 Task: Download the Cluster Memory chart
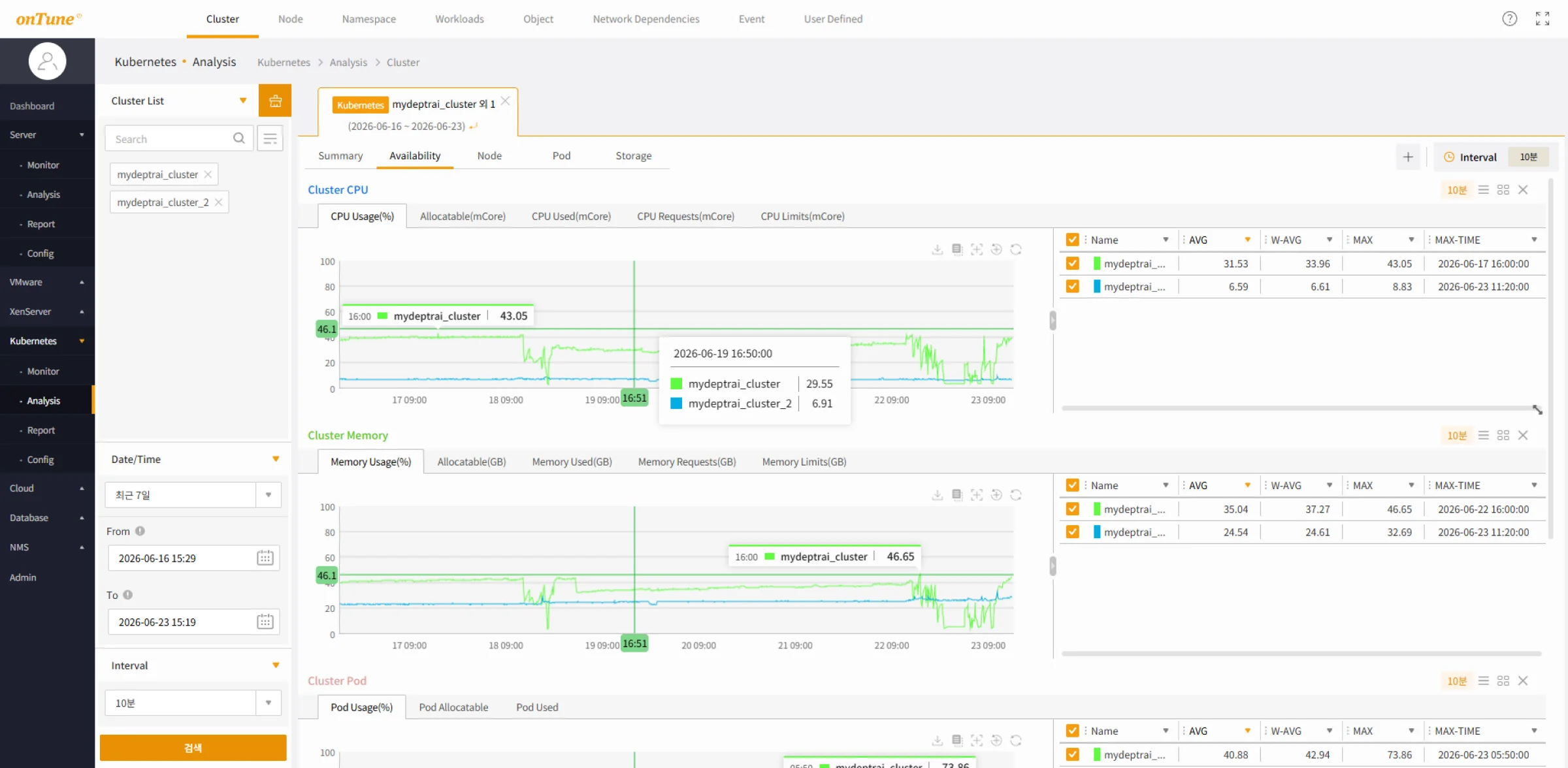click(x=937, y=495)
